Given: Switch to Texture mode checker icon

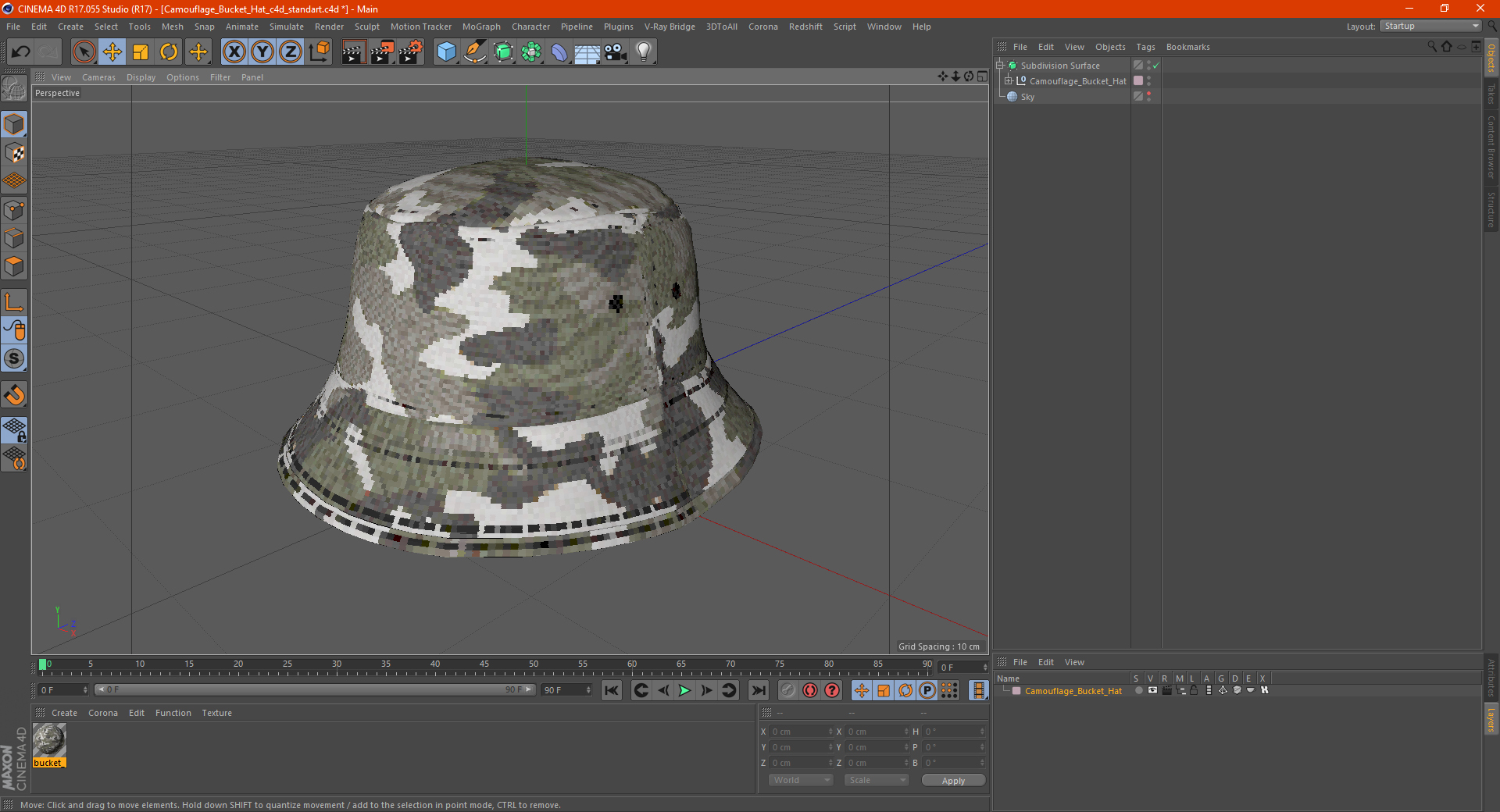Looking at the screenshot, I should [x=14, y=153].
